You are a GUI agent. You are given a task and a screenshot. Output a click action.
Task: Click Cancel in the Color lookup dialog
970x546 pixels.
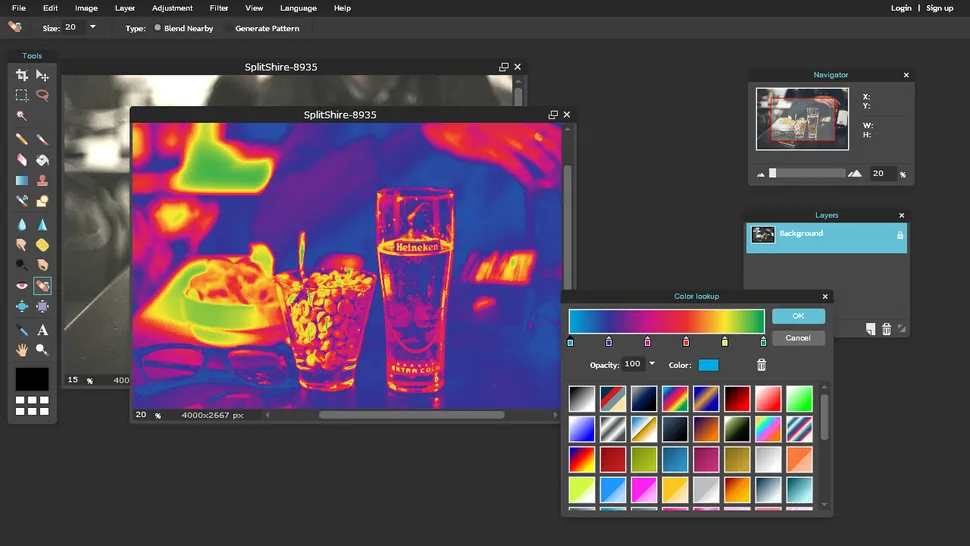tap(798, 338)
